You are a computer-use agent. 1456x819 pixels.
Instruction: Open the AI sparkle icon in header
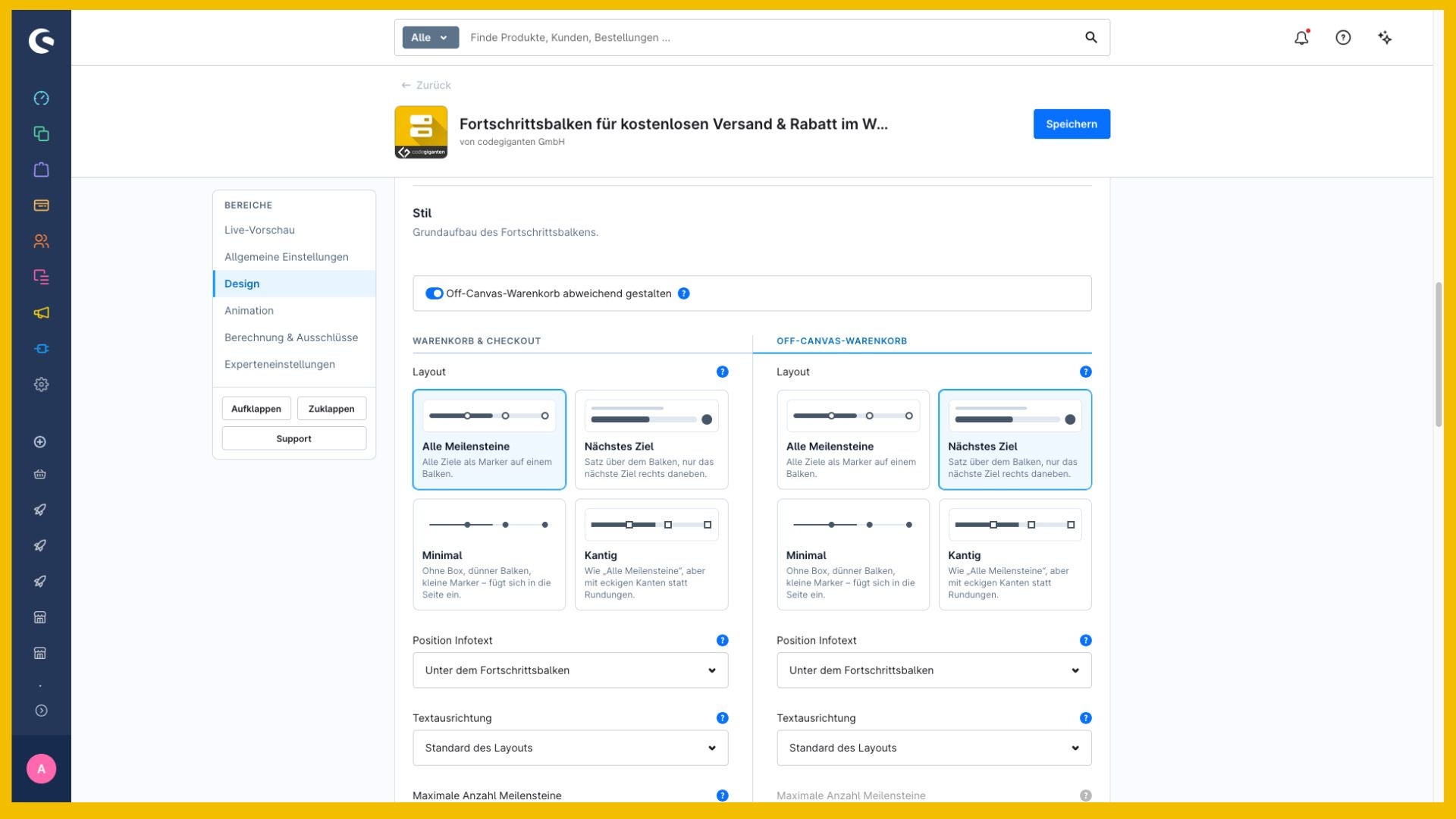(1385, 37)
